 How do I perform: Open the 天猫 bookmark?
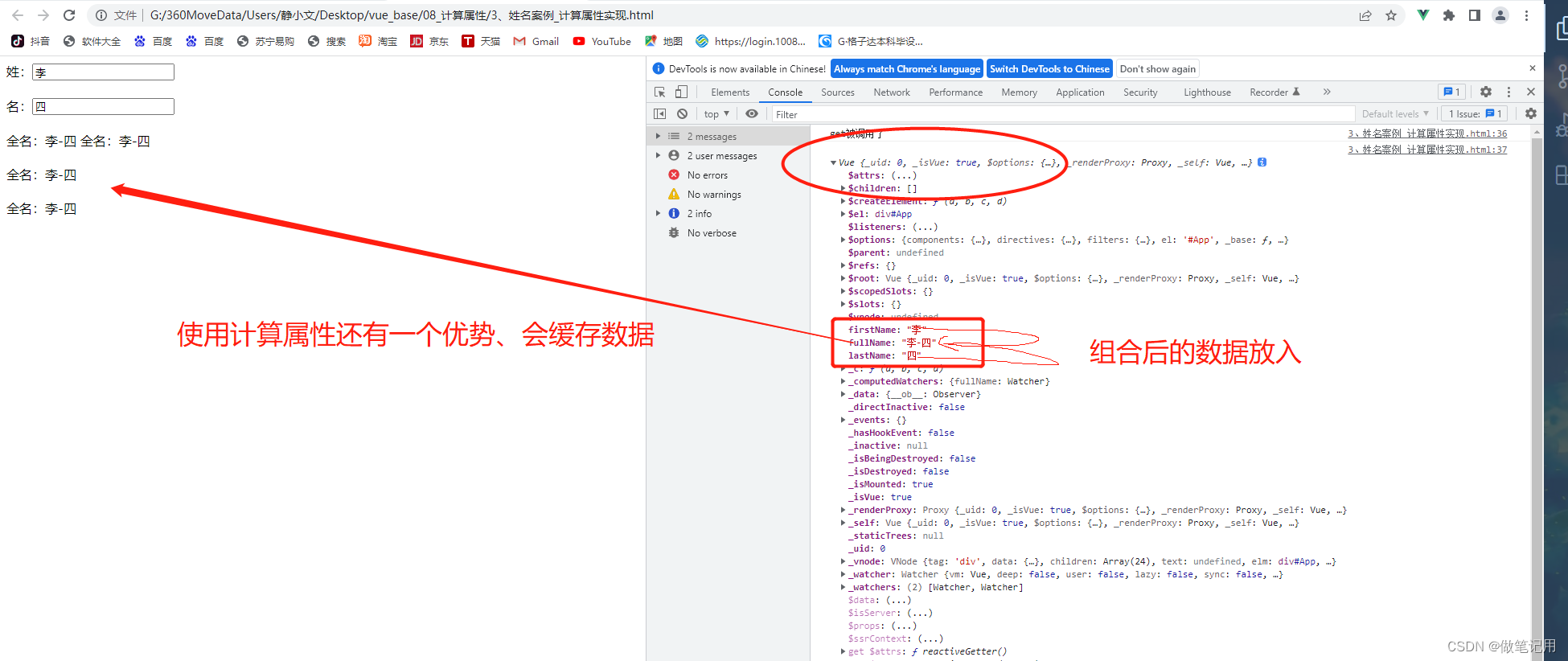point(481,41)
